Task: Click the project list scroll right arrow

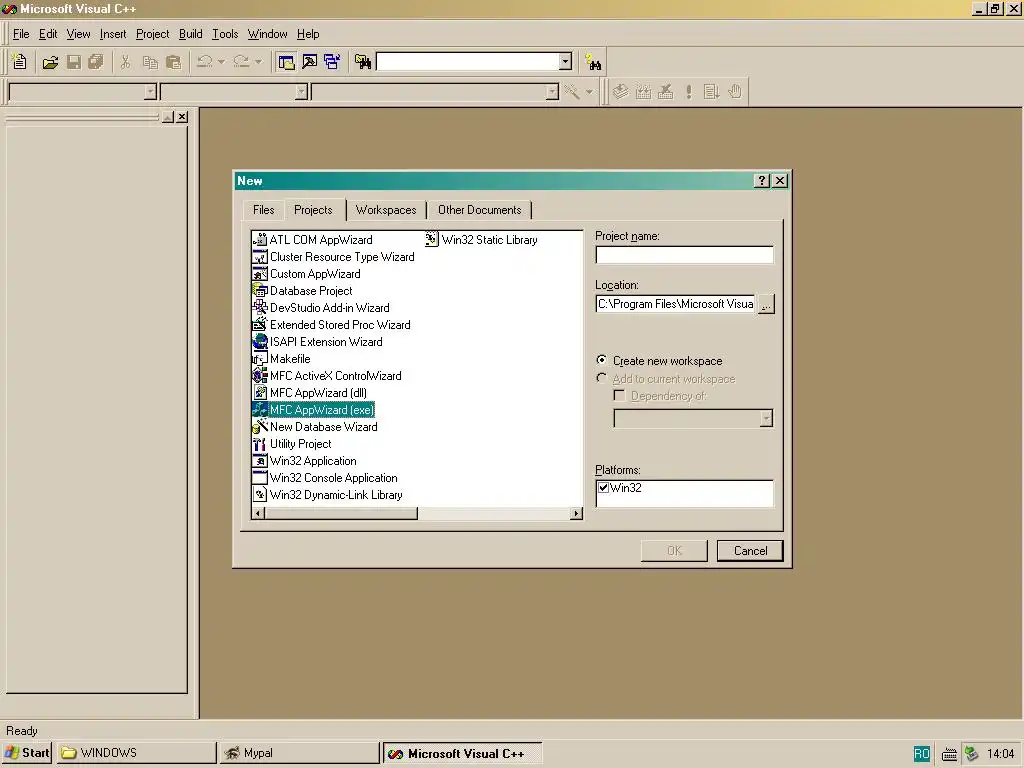Action: pyautogui.click(x=575, y=513)
